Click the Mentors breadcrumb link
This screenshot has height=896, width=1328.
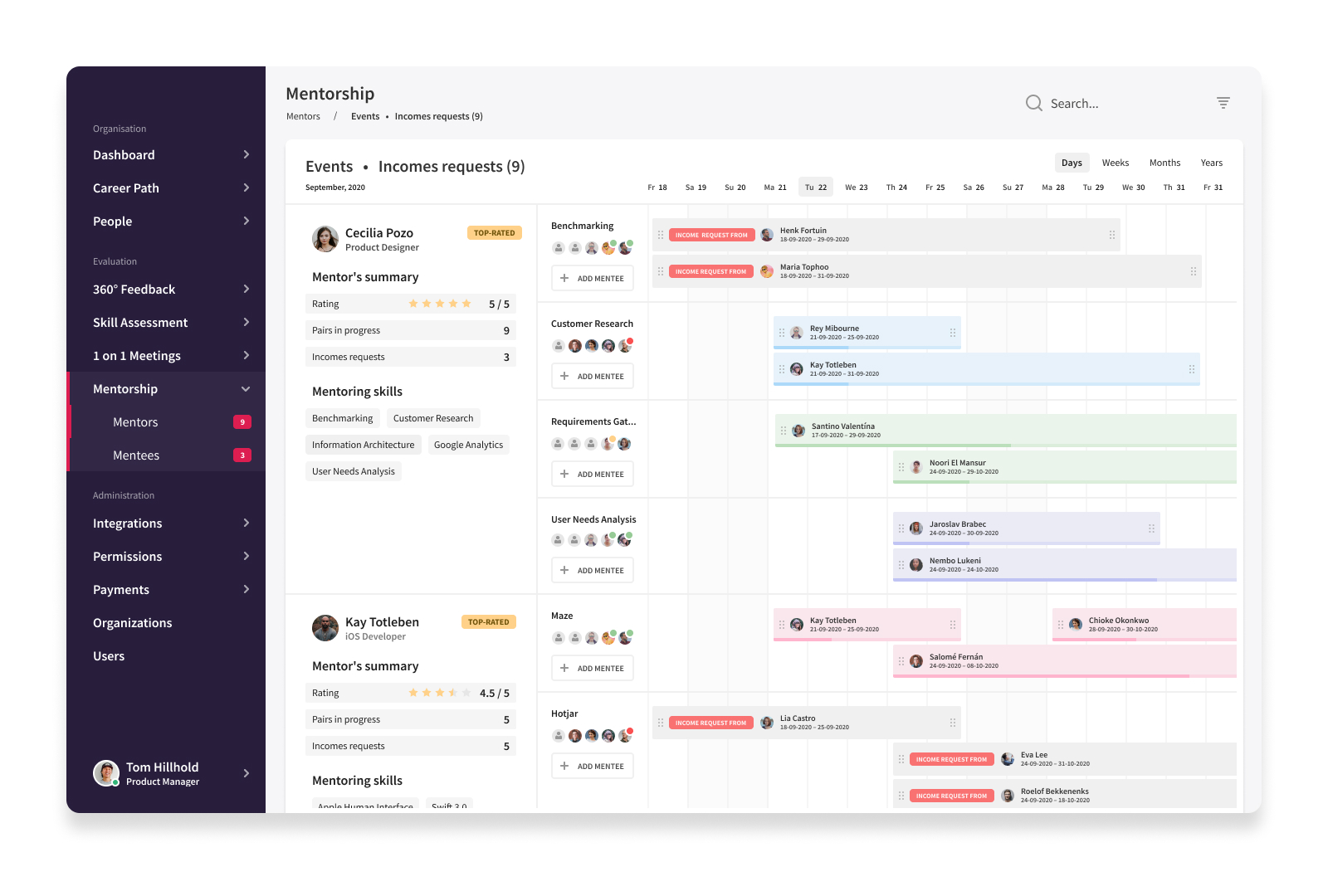[x=303, y=116]
